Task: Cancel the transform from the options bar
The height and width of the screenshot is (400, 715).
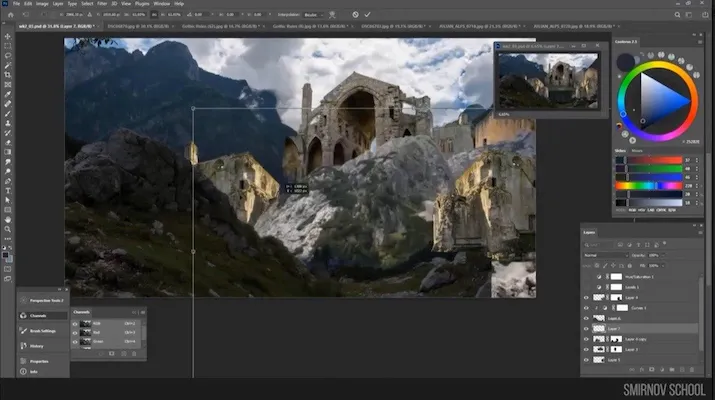Action: coord(354,15)
